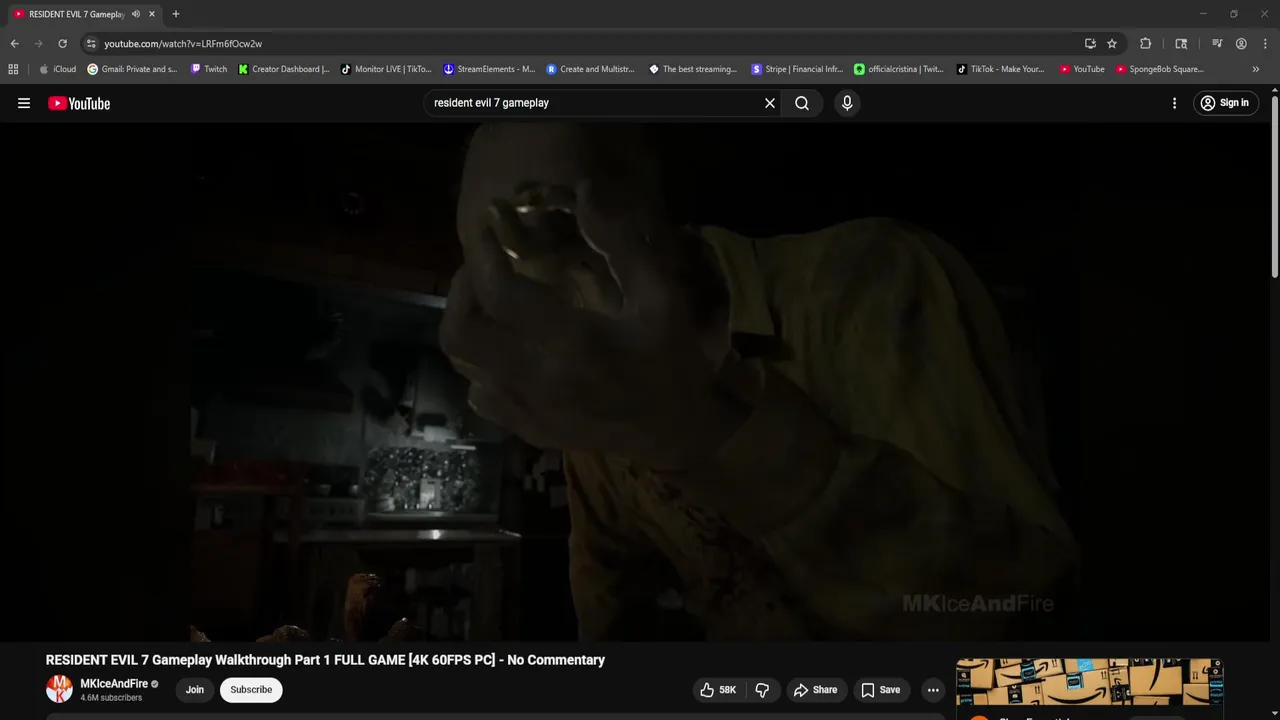Open the Creator Dashboard bookmark
1280x720 pixels.
click(284, 69)
